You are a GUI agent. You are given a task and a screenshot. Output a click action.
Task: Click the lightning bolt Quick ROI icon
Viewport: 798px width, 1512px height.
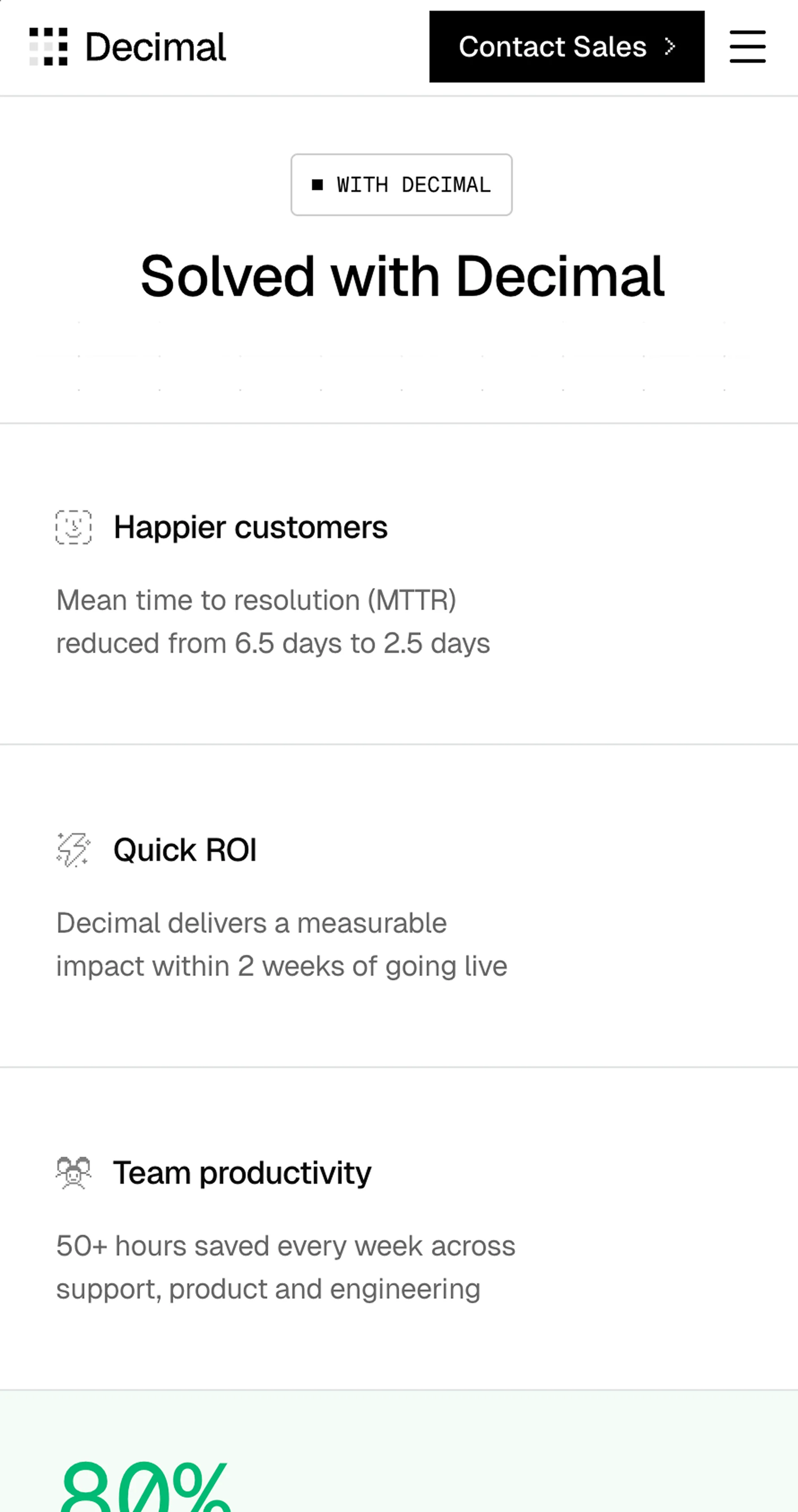coord(74,849)
